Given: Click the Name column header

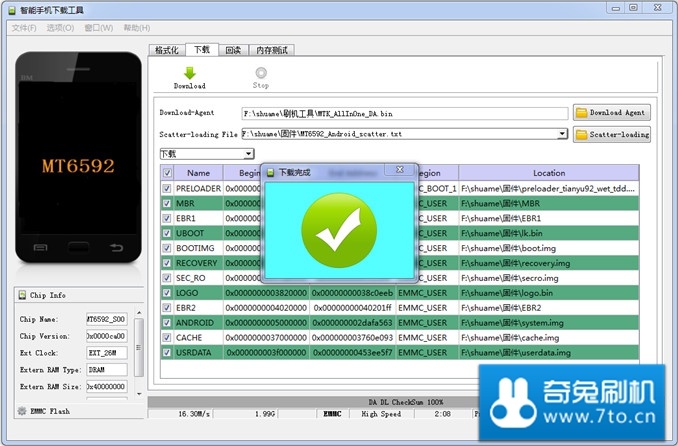Looking at the screenshot, I should (198, 173).
